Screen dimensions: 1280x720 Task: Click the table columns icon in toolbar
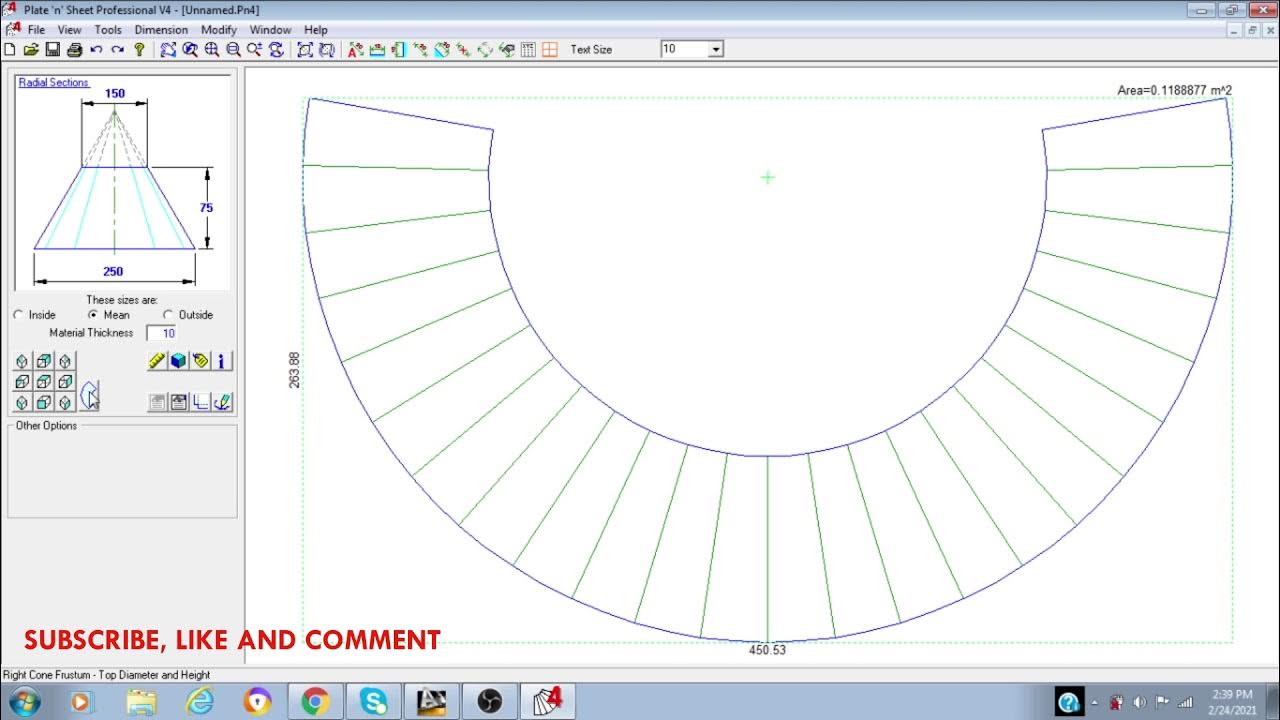click(x=528, y=49)
